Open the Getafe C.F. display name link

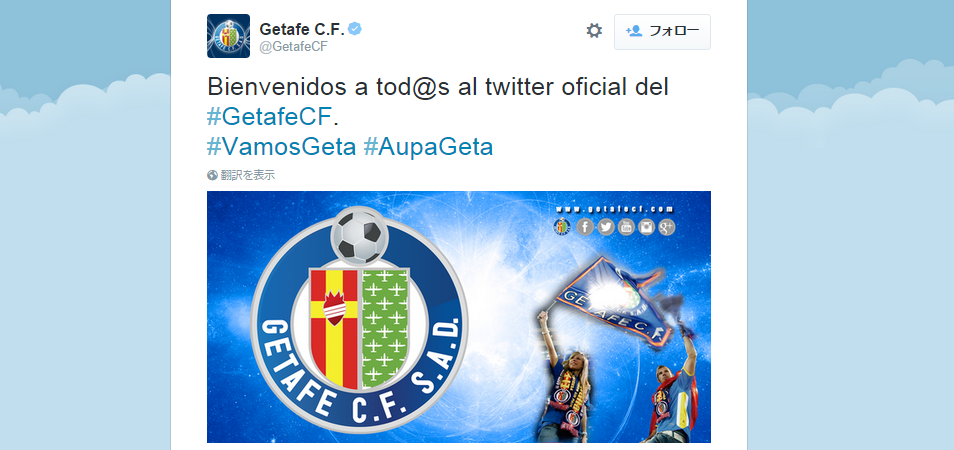pyautogui.click(x=302, y=29)
